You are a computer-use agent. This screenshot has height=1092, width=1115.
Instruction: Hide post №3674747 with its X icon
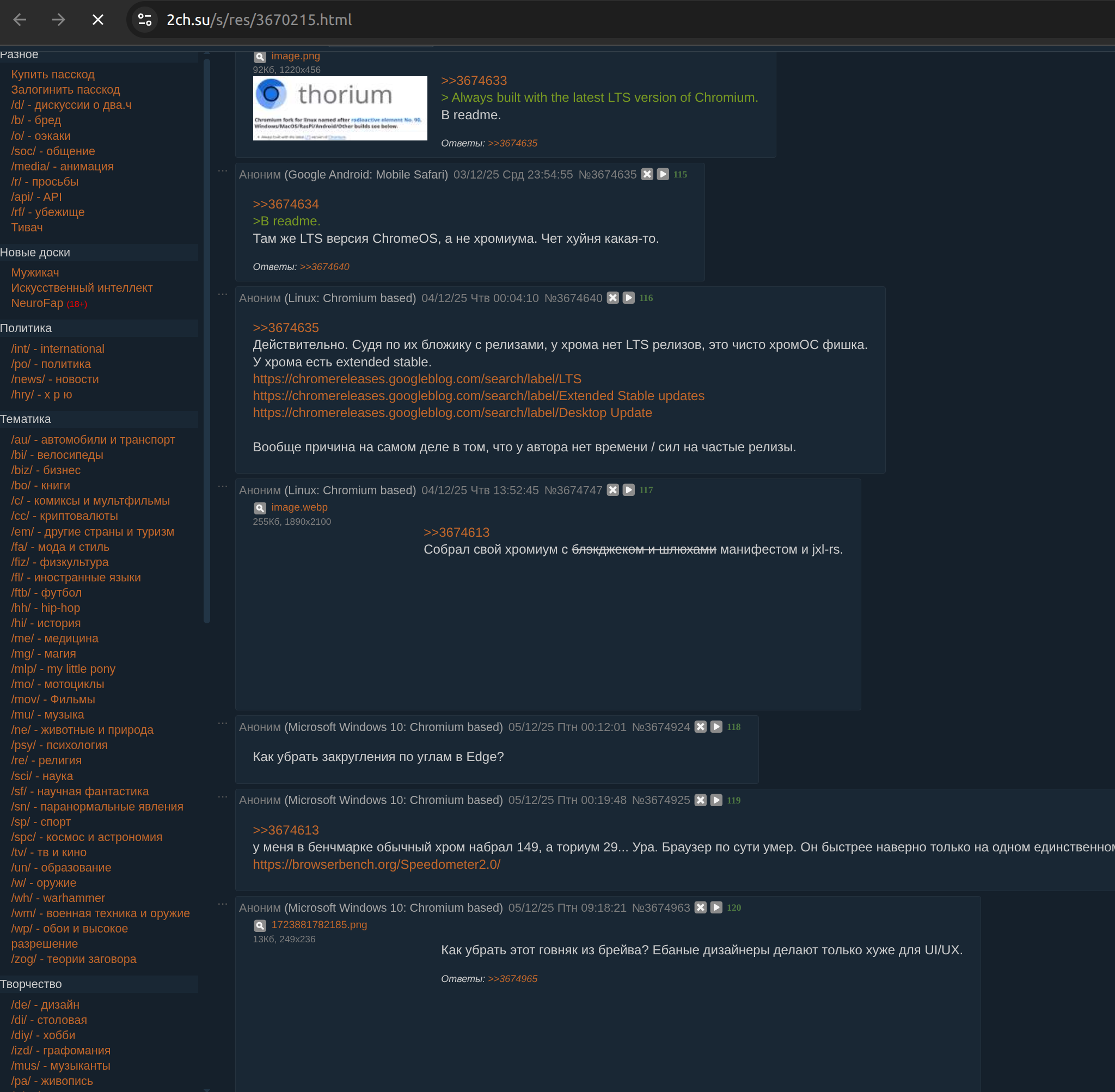tap(613, 490)
